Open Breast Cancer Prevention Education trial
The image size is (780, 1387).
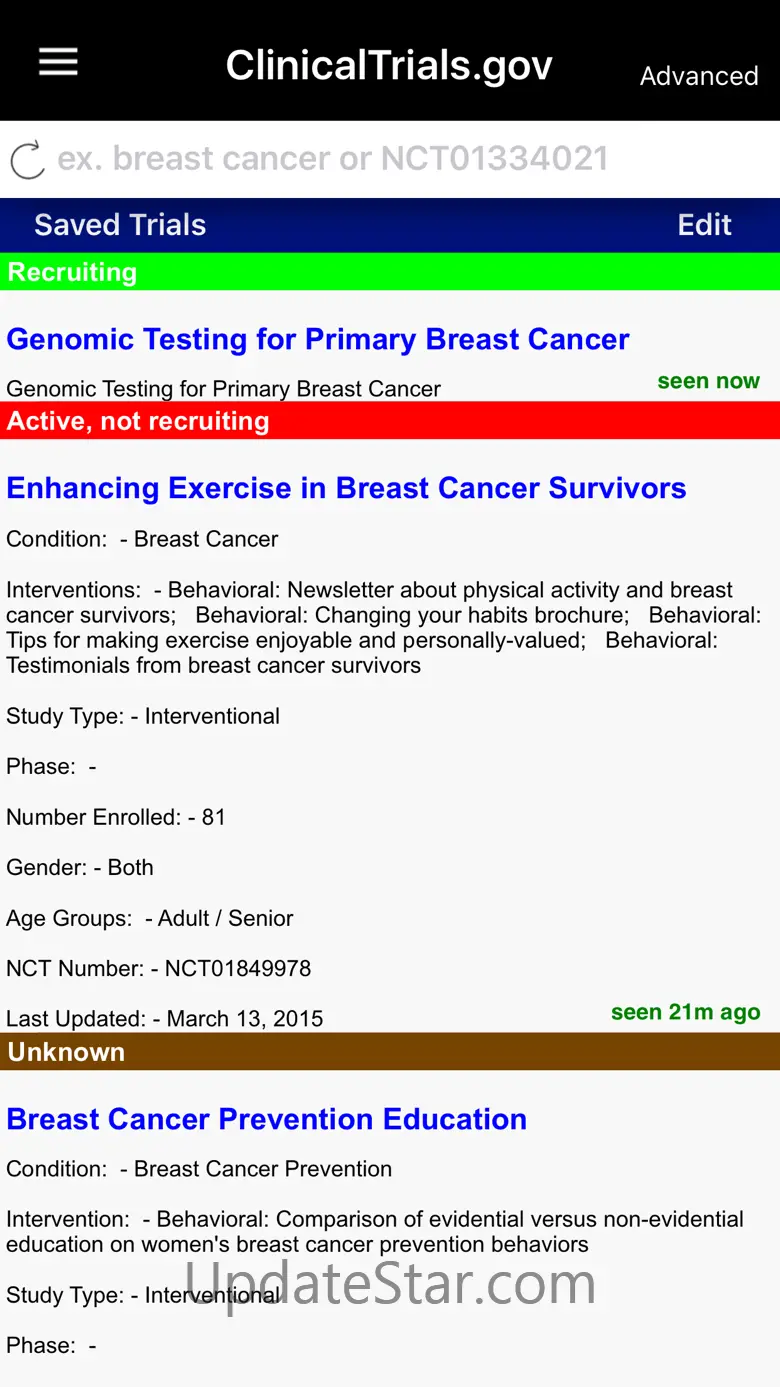click(266, 1119)
